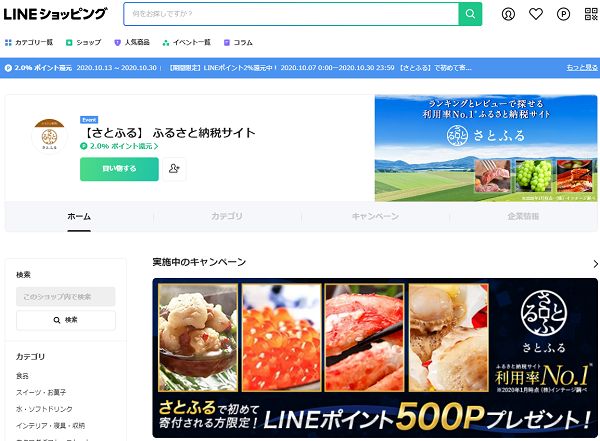Image resolution: width=600 pixels, height=441 pixels.
Task: Open favorites via the heart icon
Action: point(536,14)
